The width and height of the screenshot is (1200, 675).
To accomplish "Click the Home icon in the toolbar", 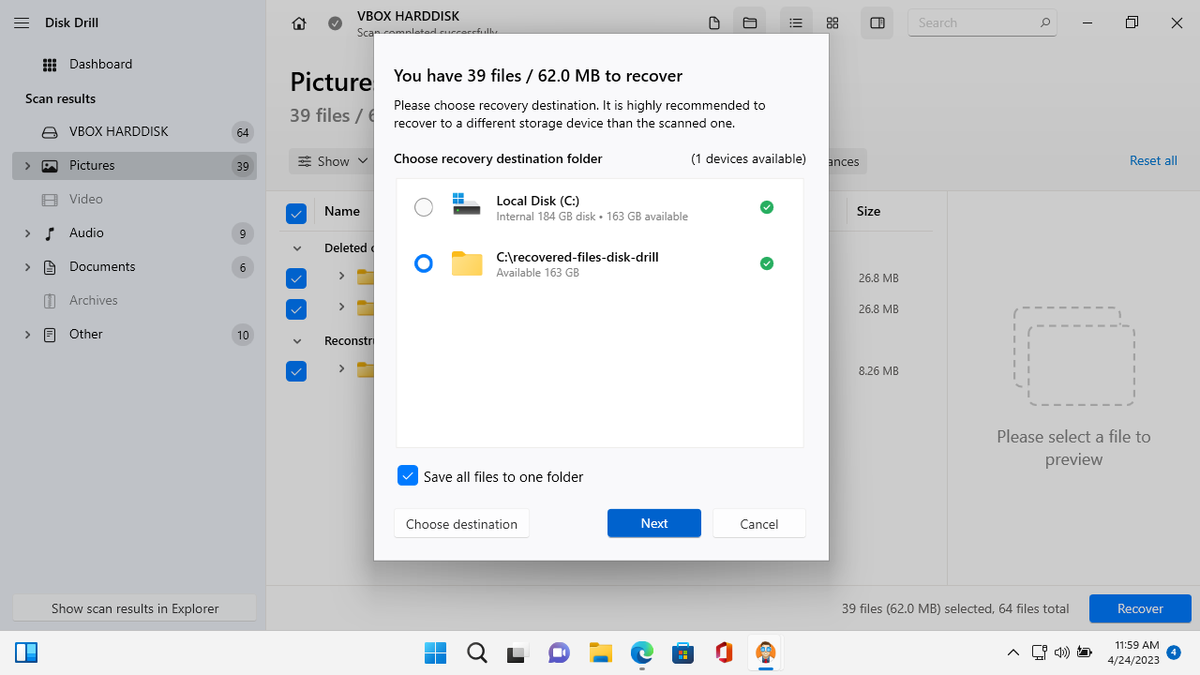I will (299, 23).
